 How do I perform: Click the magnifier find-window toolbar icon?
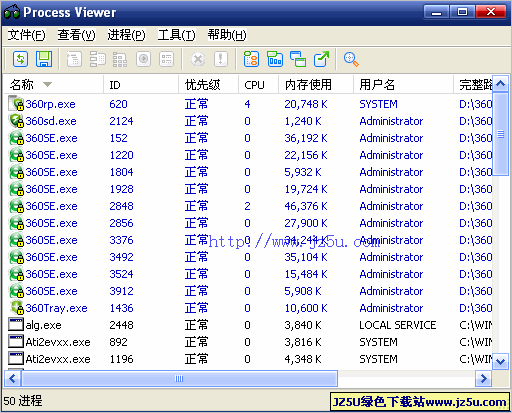351,59
